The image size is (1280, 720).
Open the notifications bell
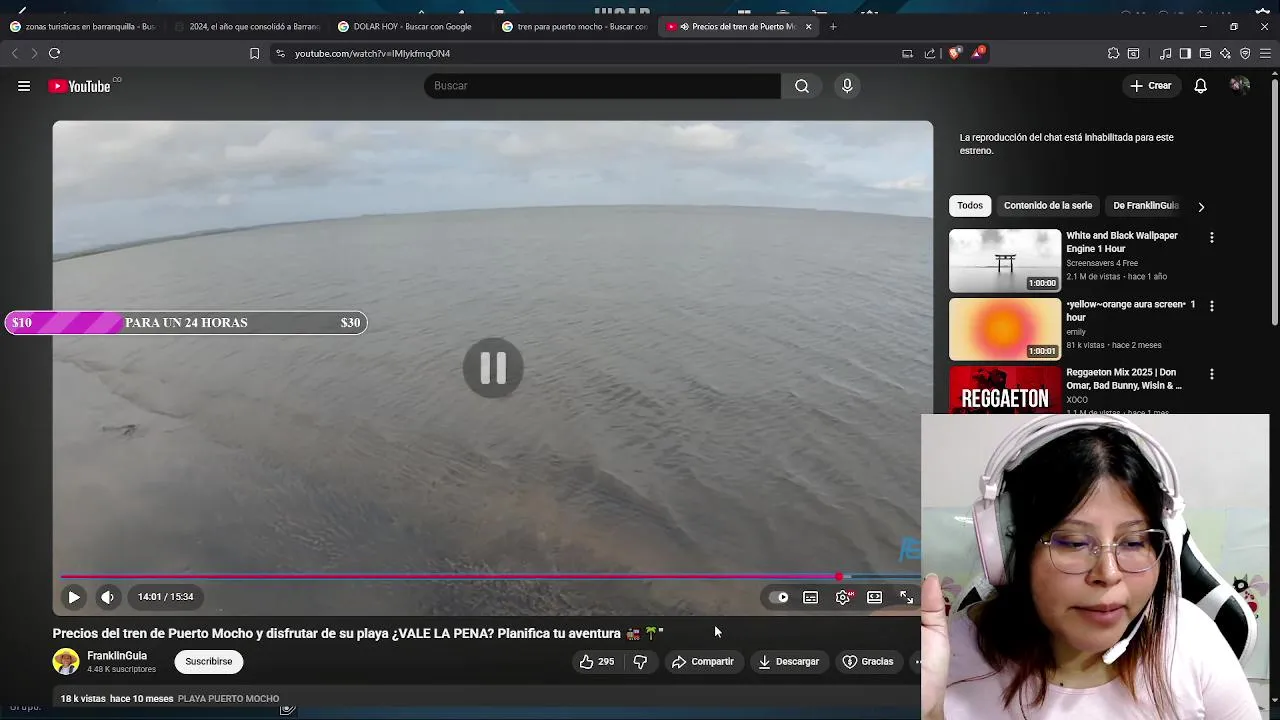coord(1200,86)
